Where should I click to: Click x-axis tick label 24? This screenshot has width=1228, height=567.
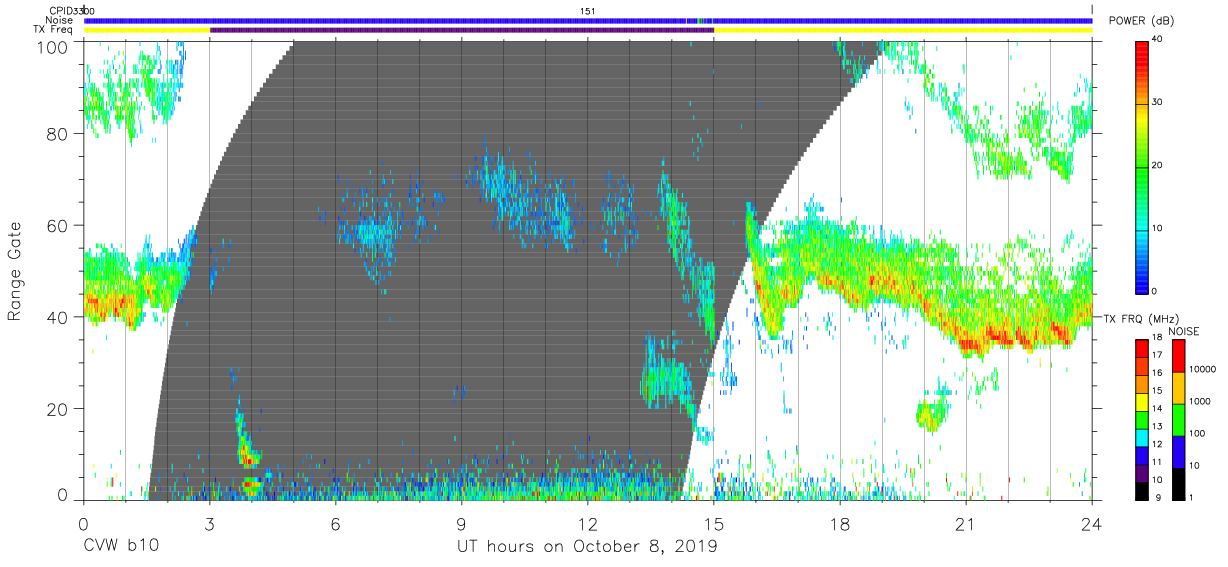[x=1091, y=524]
